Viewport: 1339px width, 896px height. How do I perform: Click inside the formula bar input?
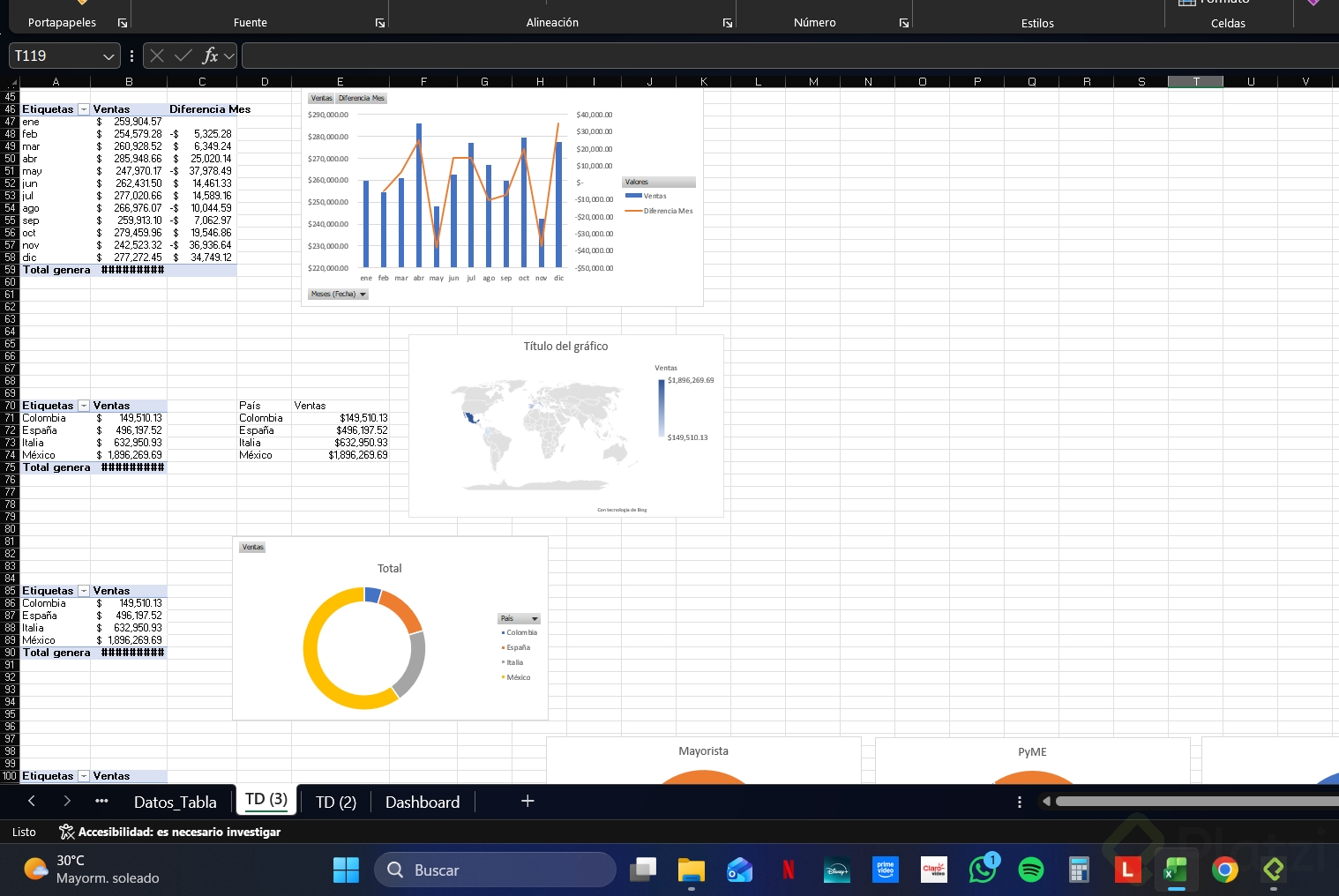[789, 56]
